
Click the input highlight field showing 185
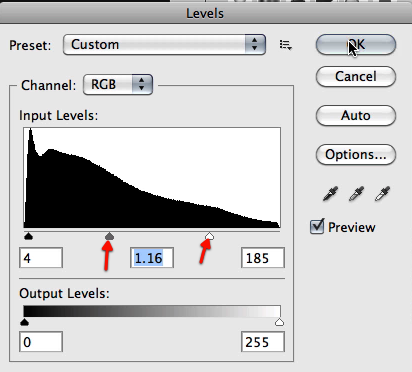point(263,258)
